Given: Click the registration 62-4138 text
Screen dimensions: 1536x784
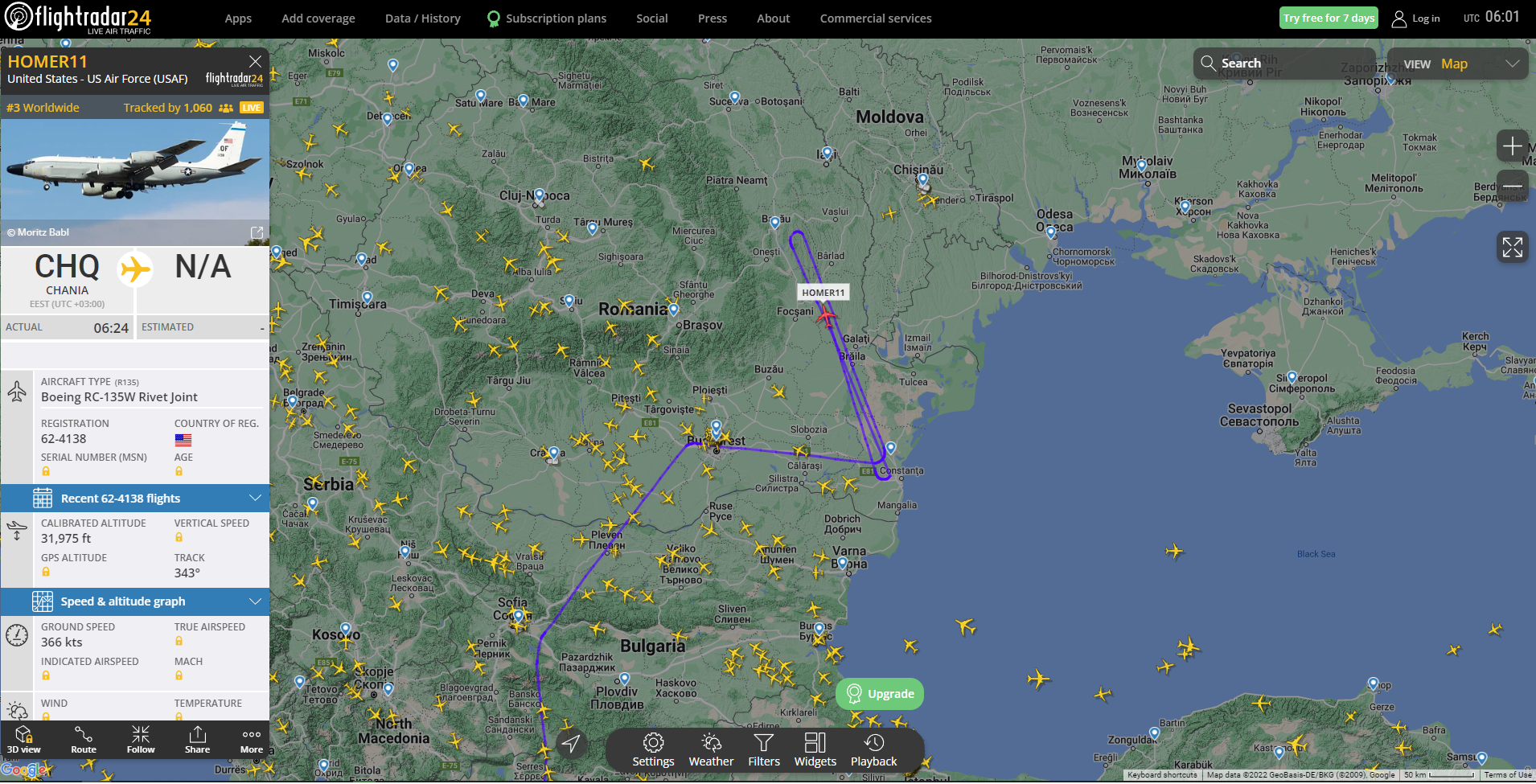Looking at the screenshot, I should [x=64, y=439].
